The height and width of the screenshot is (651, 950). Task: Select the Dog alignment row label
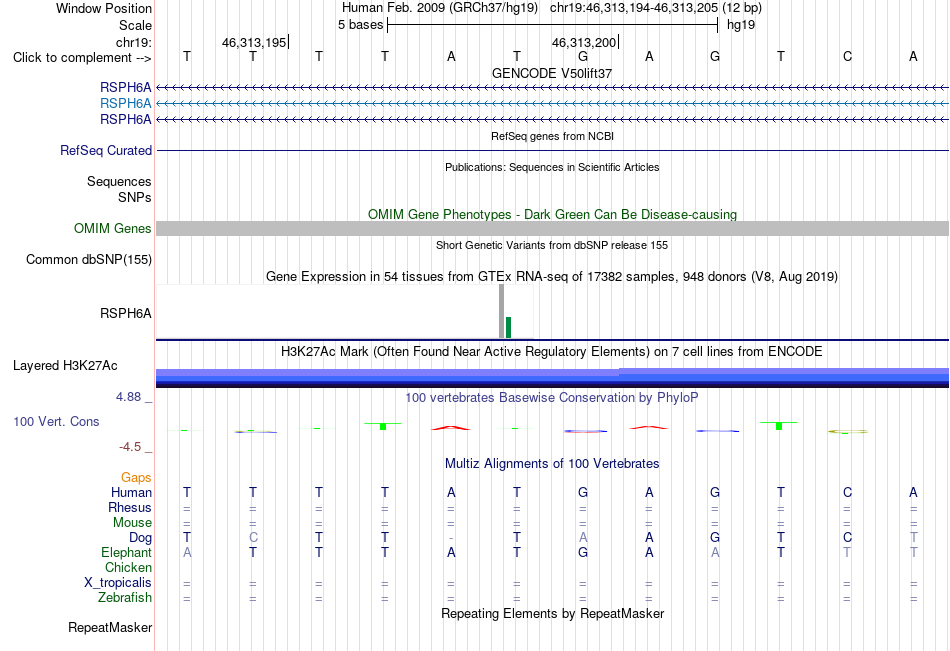click(x=140, y=538)
